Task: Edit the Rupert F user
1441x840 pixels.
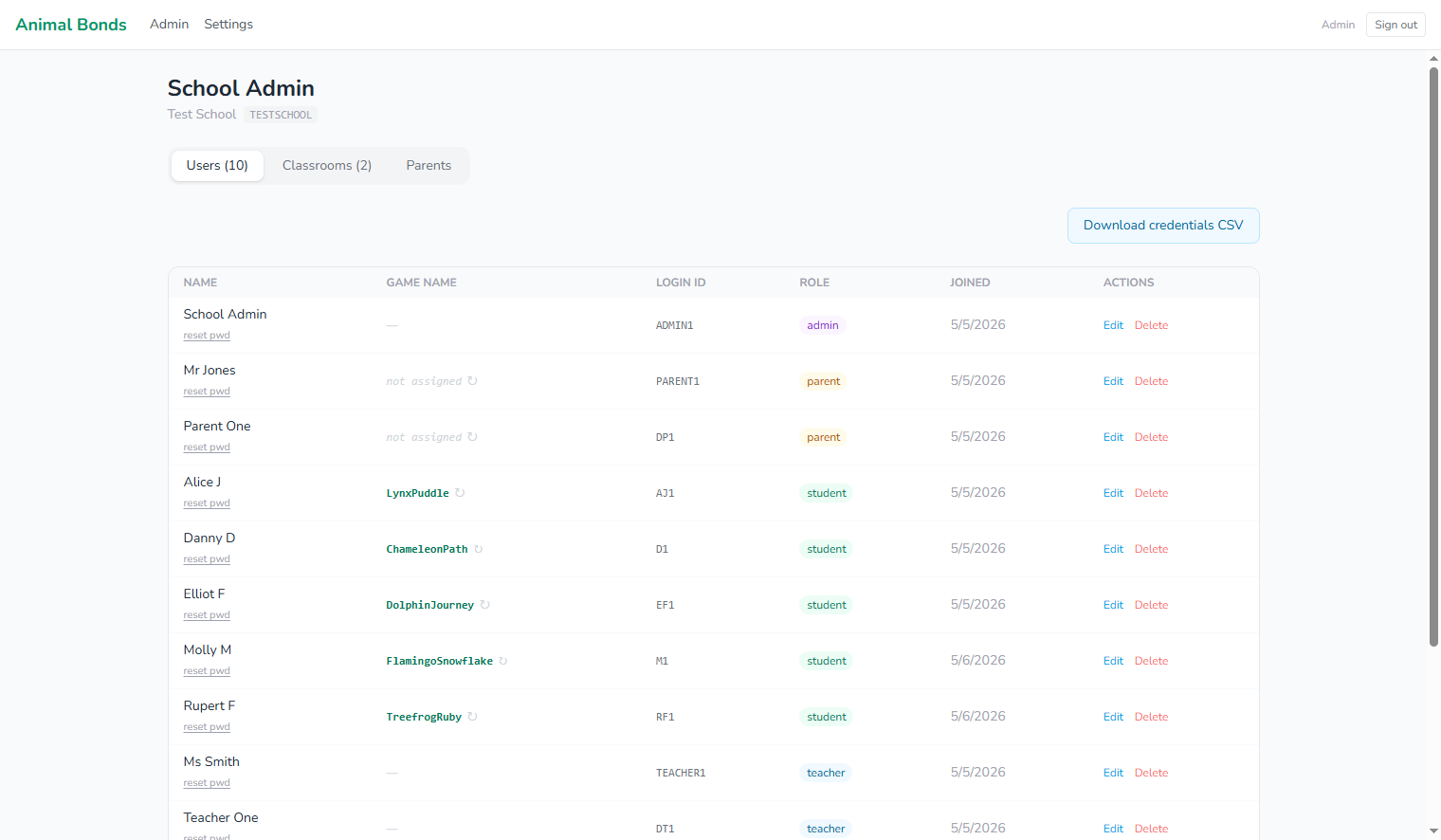Action: tap(1113, 717)
